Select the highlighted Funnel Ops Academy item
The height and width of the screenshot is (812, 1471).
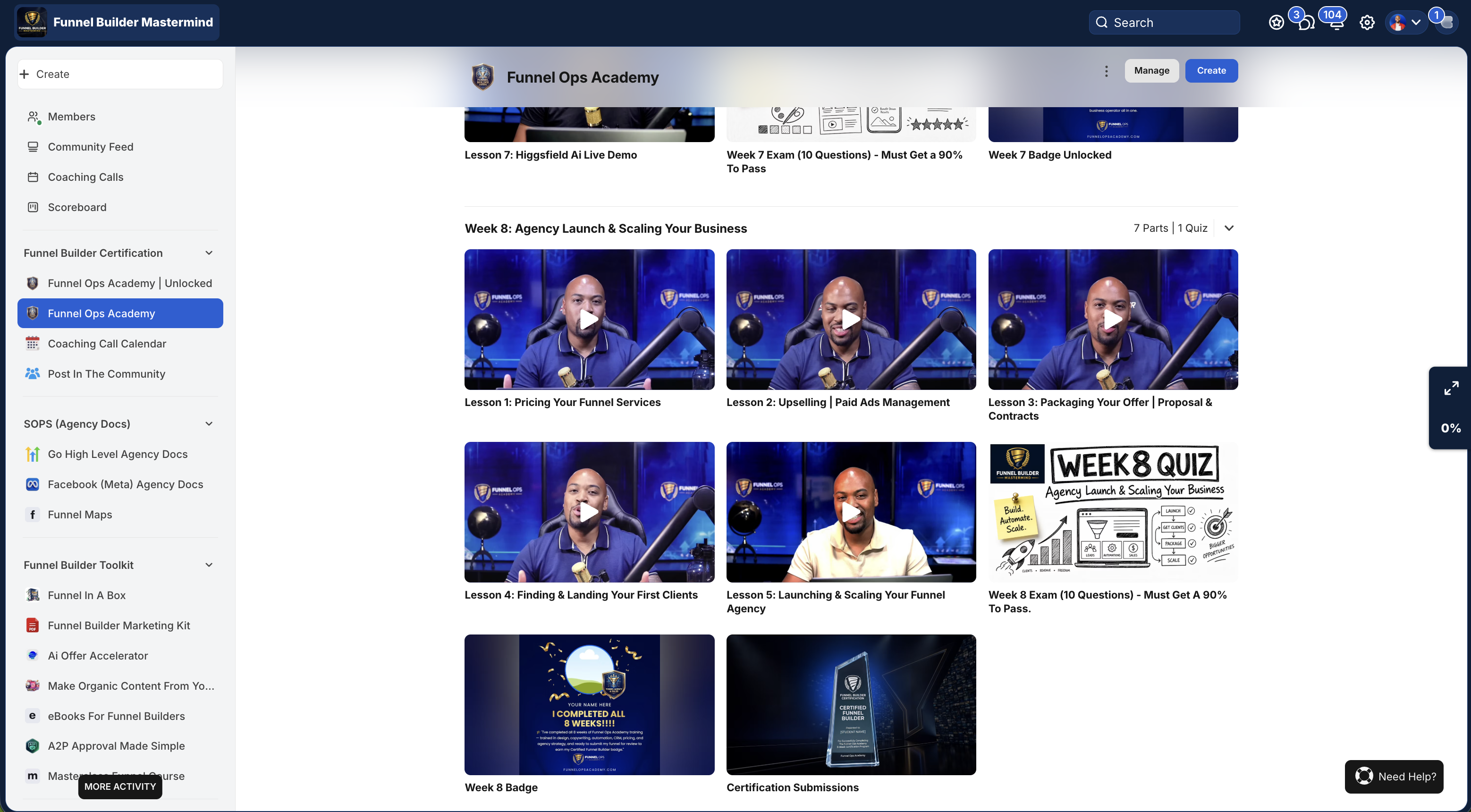[120, 313]
